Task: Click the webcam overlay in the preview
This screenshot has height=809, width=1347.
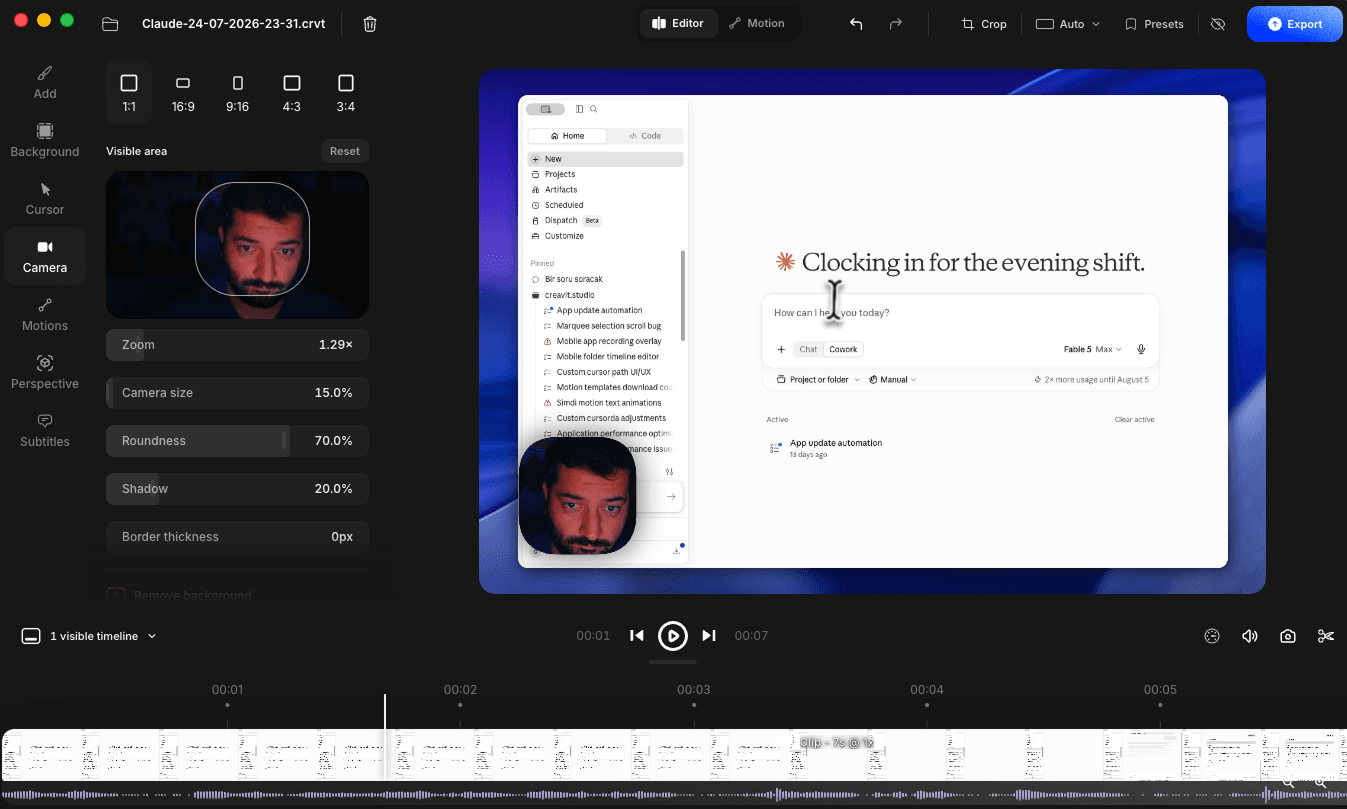Action: tap(578, 495)
